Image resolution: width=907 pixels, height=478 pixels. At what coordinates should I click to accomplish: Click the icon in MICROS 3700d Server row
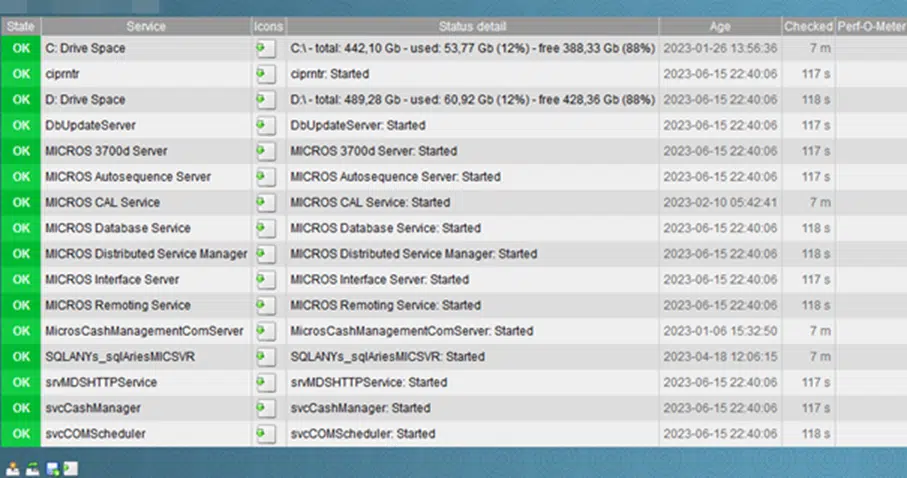265,151
